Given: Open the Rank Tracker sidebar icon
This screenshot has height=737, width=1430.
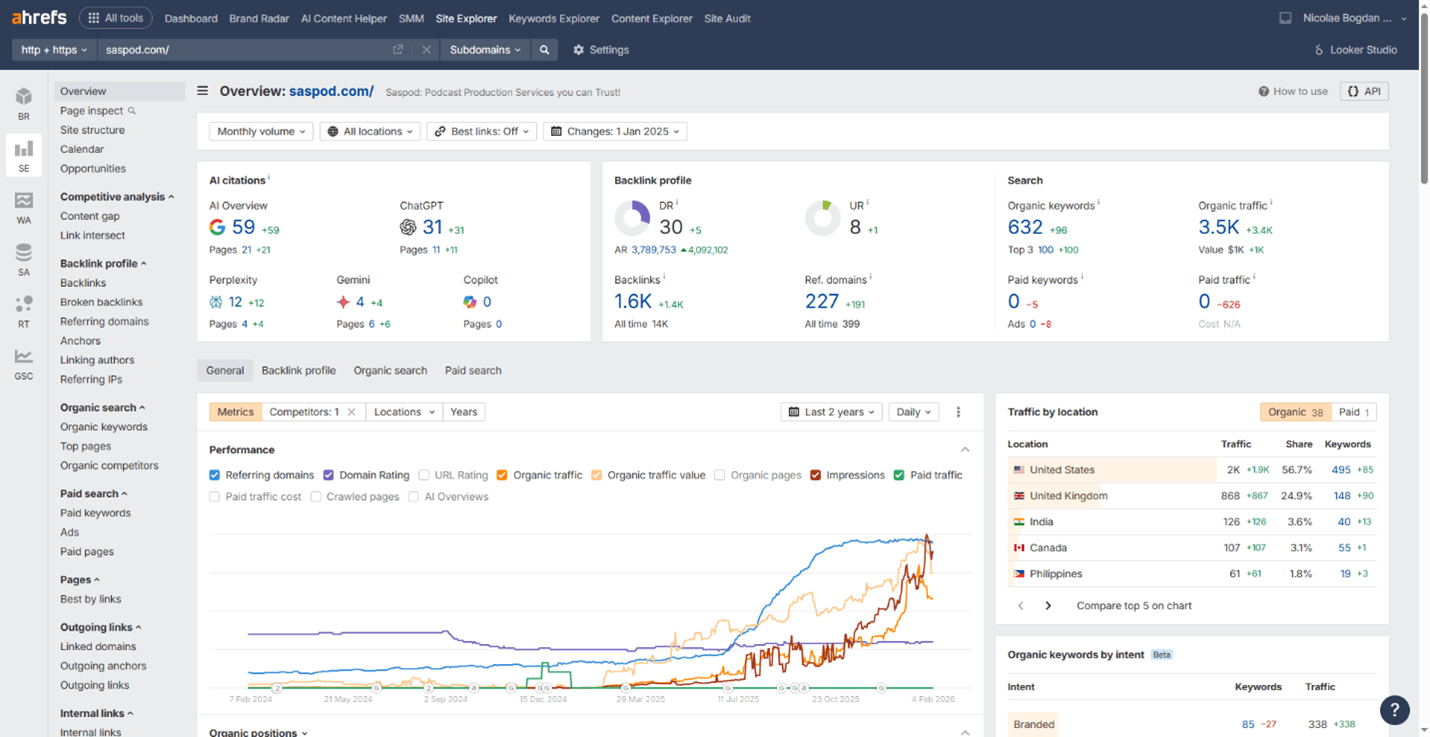Looking at the screenshot, I should [x=23, y=311].
